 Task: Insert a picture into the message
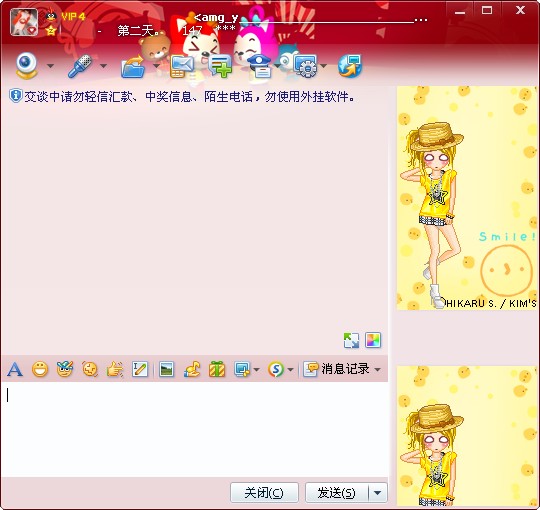click(167, 369)
